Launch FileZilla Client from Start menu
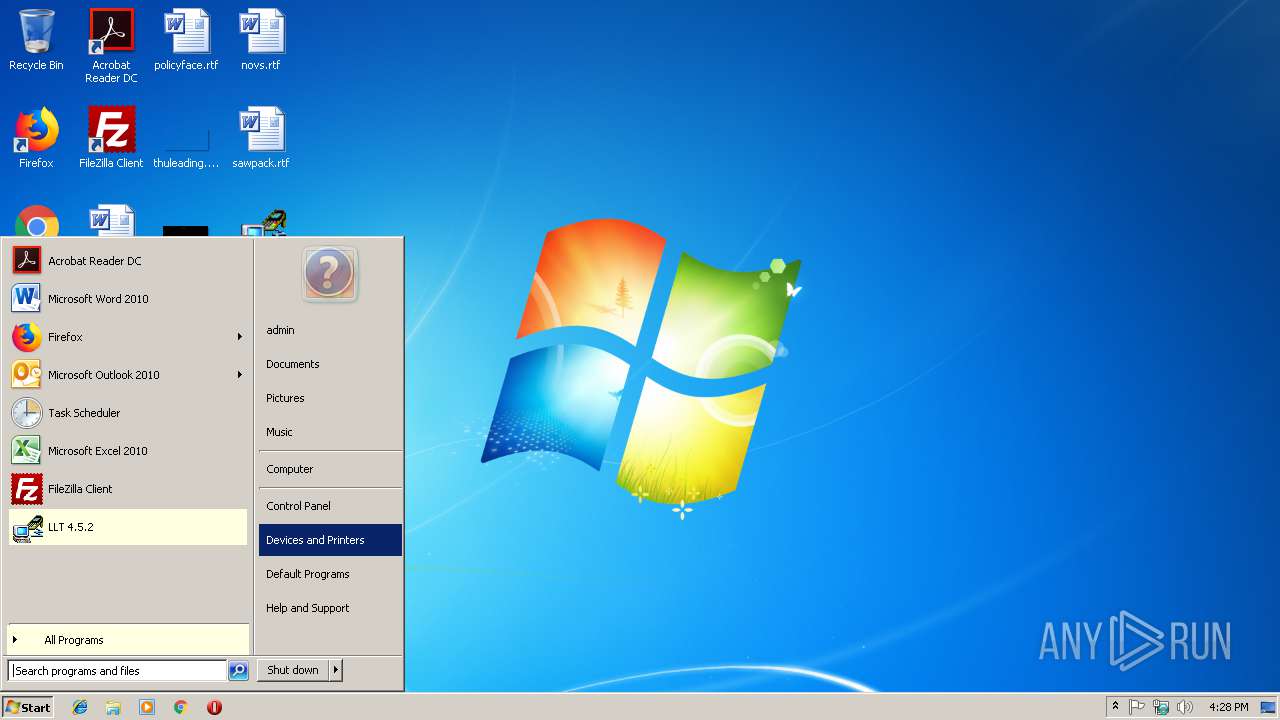 [128, 489]
